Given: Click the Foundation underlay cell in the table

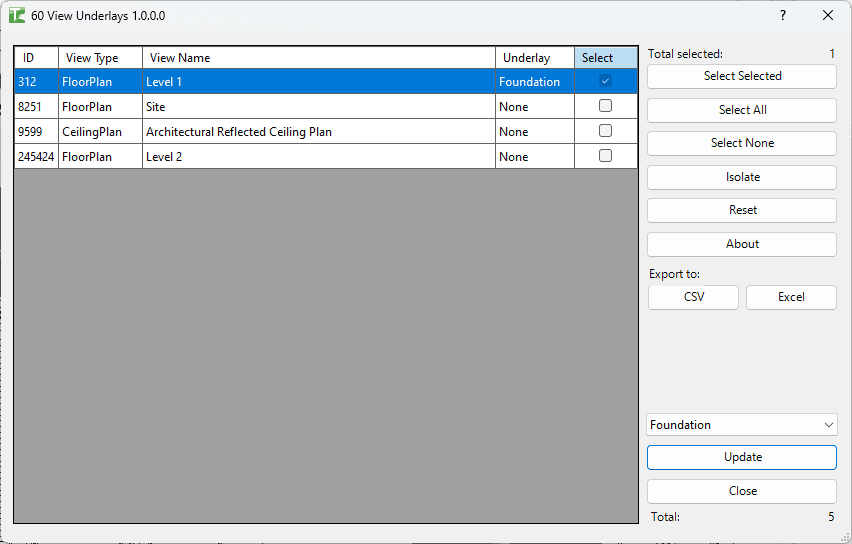Looking at the screenshot, I should pos(535,82).
